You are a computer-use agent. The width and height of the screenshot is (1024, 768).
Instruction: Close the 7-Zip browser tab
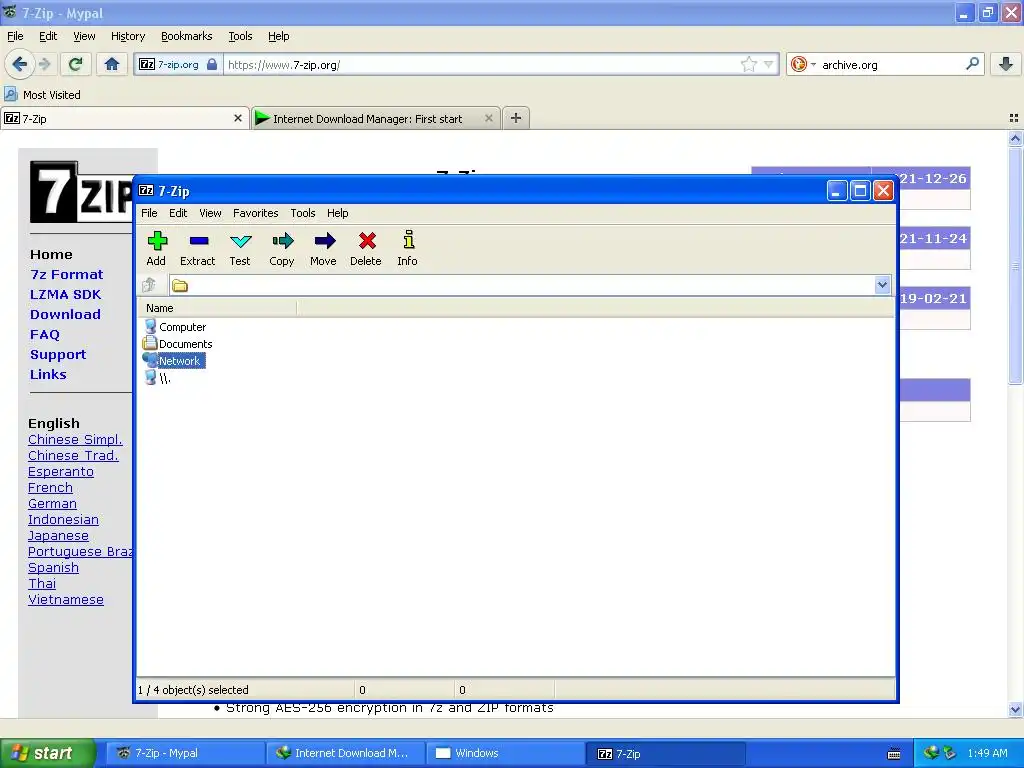click(238, 118)
